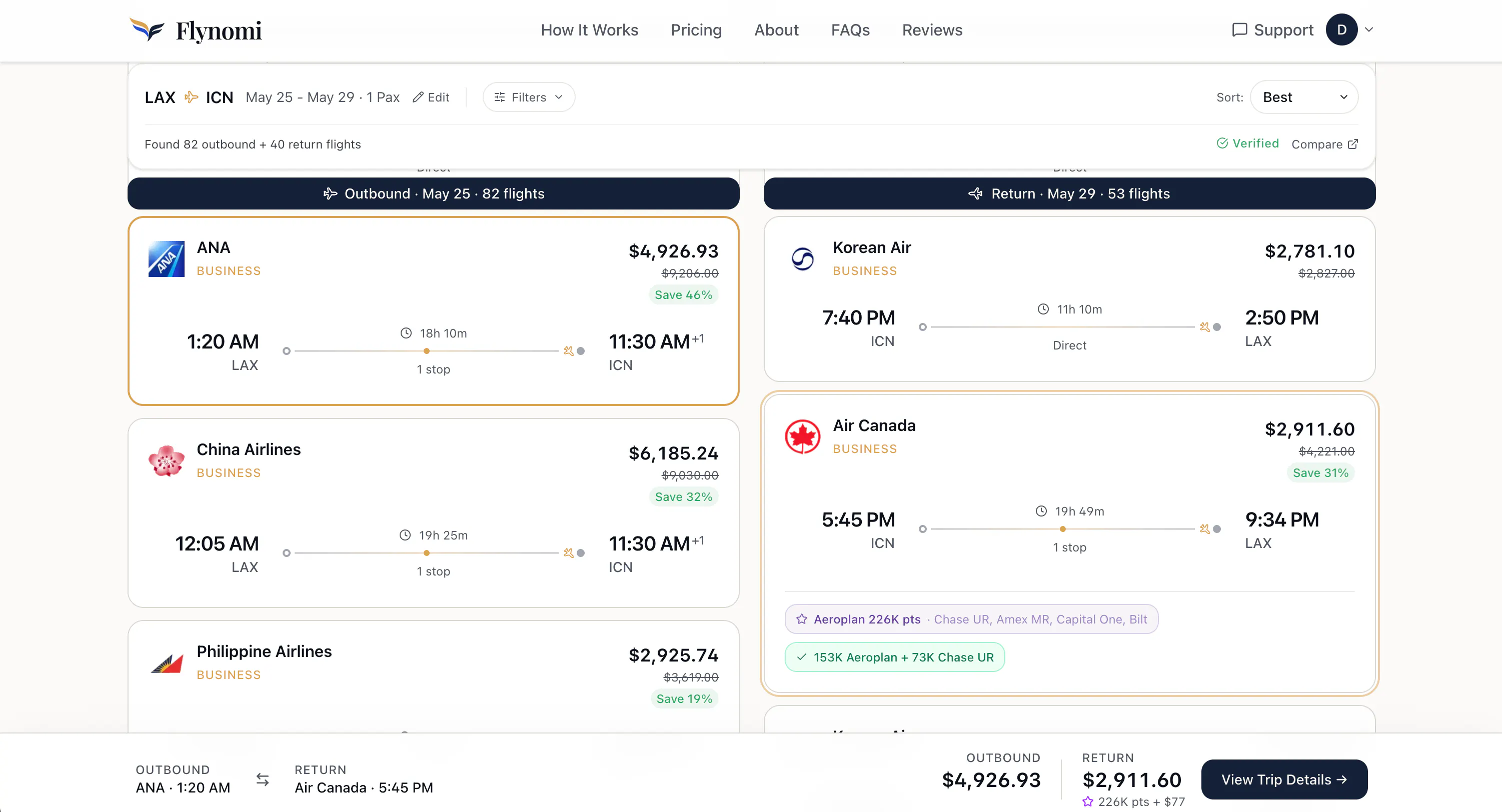1502x812 pixels.
Task: Click the 1 stop label on ANA flight
Action: click(x=433, y=369)
